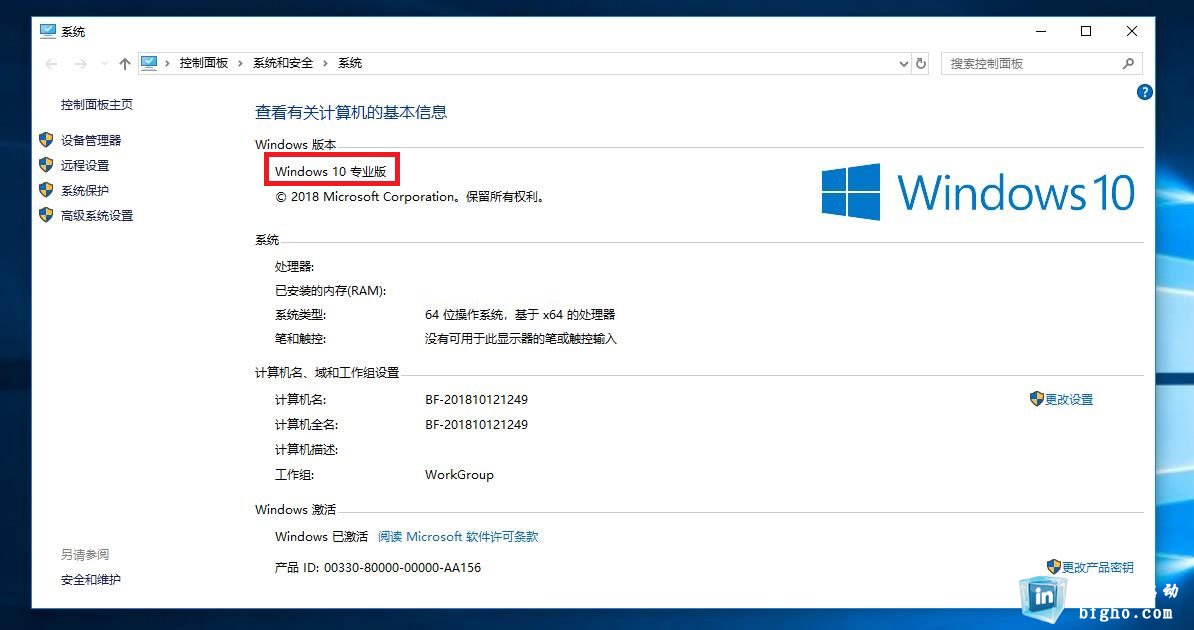Click 更改产品密钥 link
The height and width of the screenshot is (630, 1194).
pyautogui.click(x=1098, y=568)
